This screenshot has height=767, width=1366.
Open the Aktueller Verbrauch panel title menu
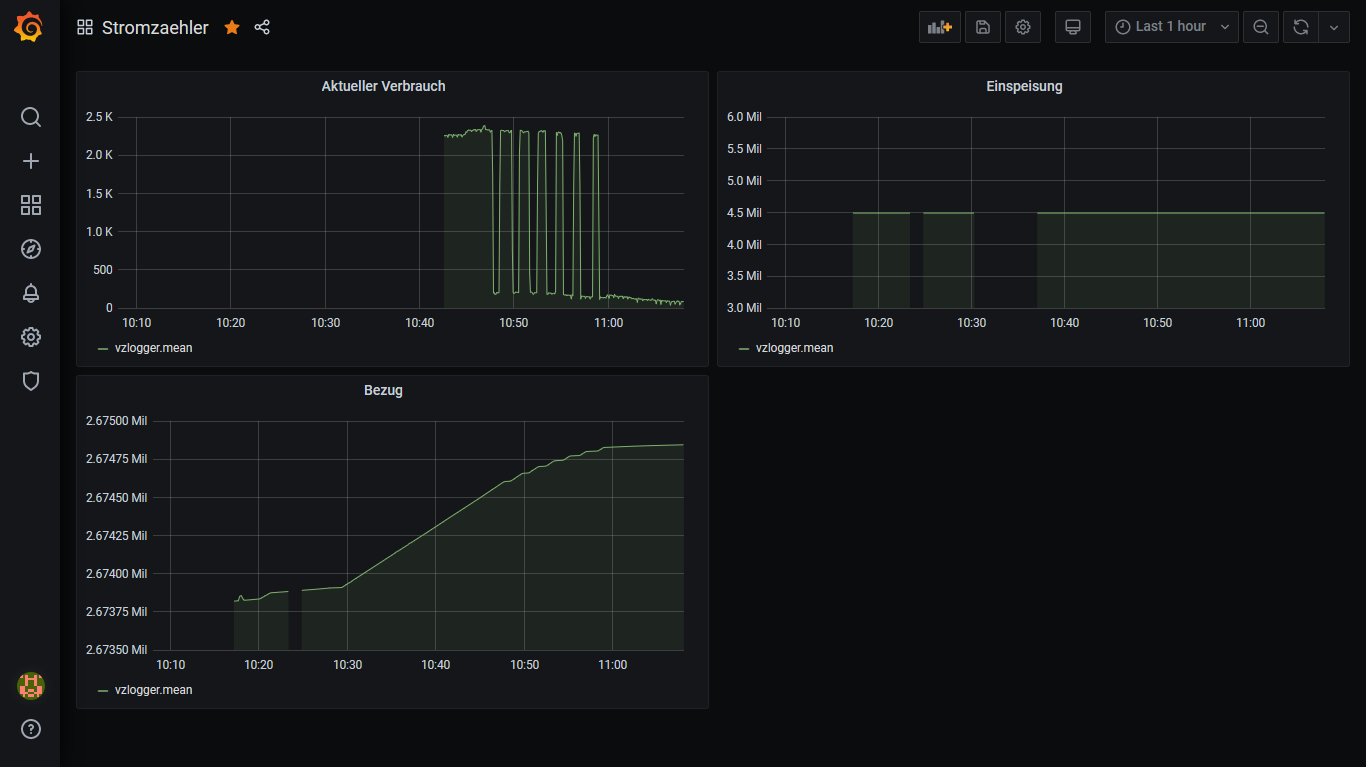tap(383, 86)
